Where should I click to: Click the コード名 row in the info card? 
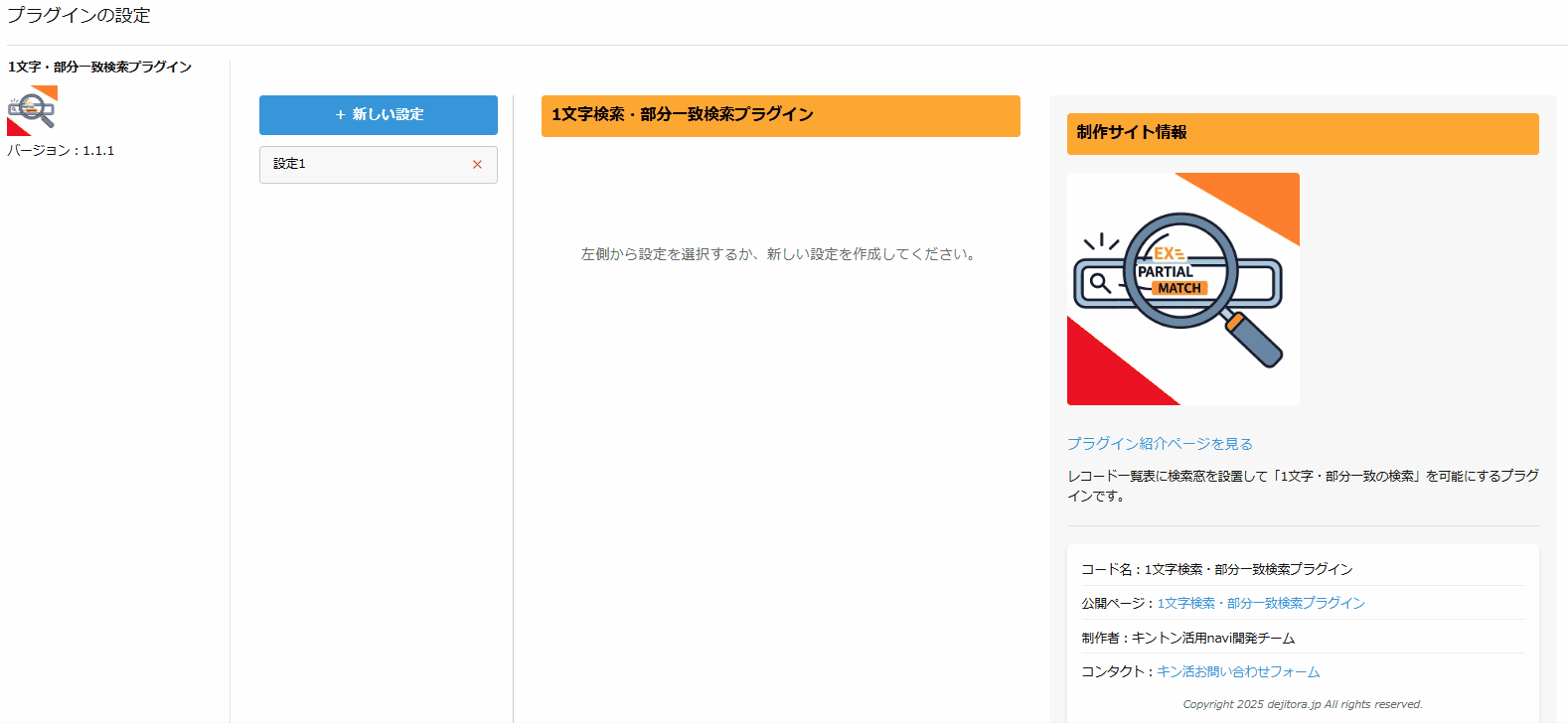pos(1216,569)
